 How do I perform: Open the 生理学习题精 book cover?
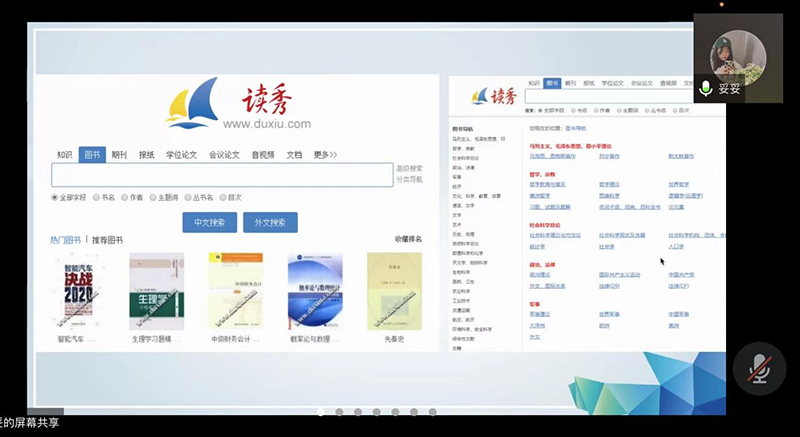(157, 291)
